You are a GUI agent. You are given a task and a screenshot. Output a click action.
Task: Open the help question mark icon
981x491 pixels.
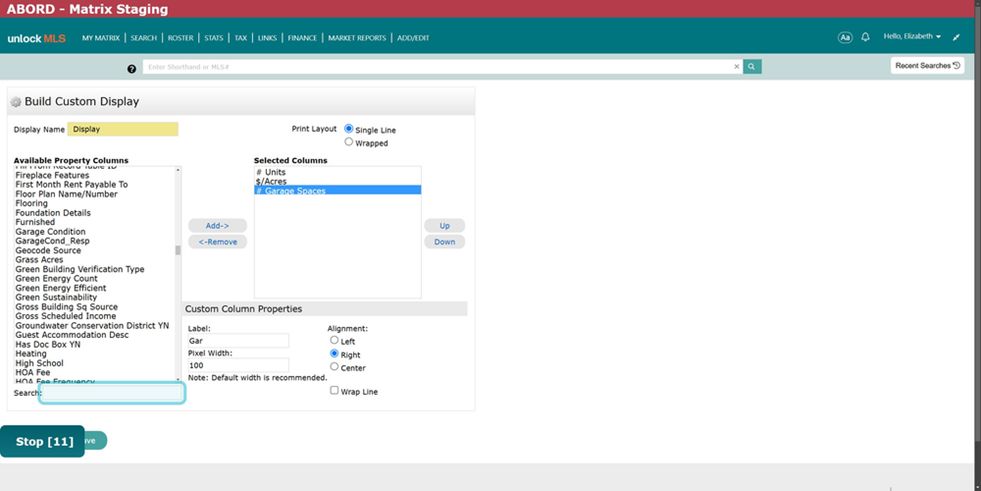[131, 69]
